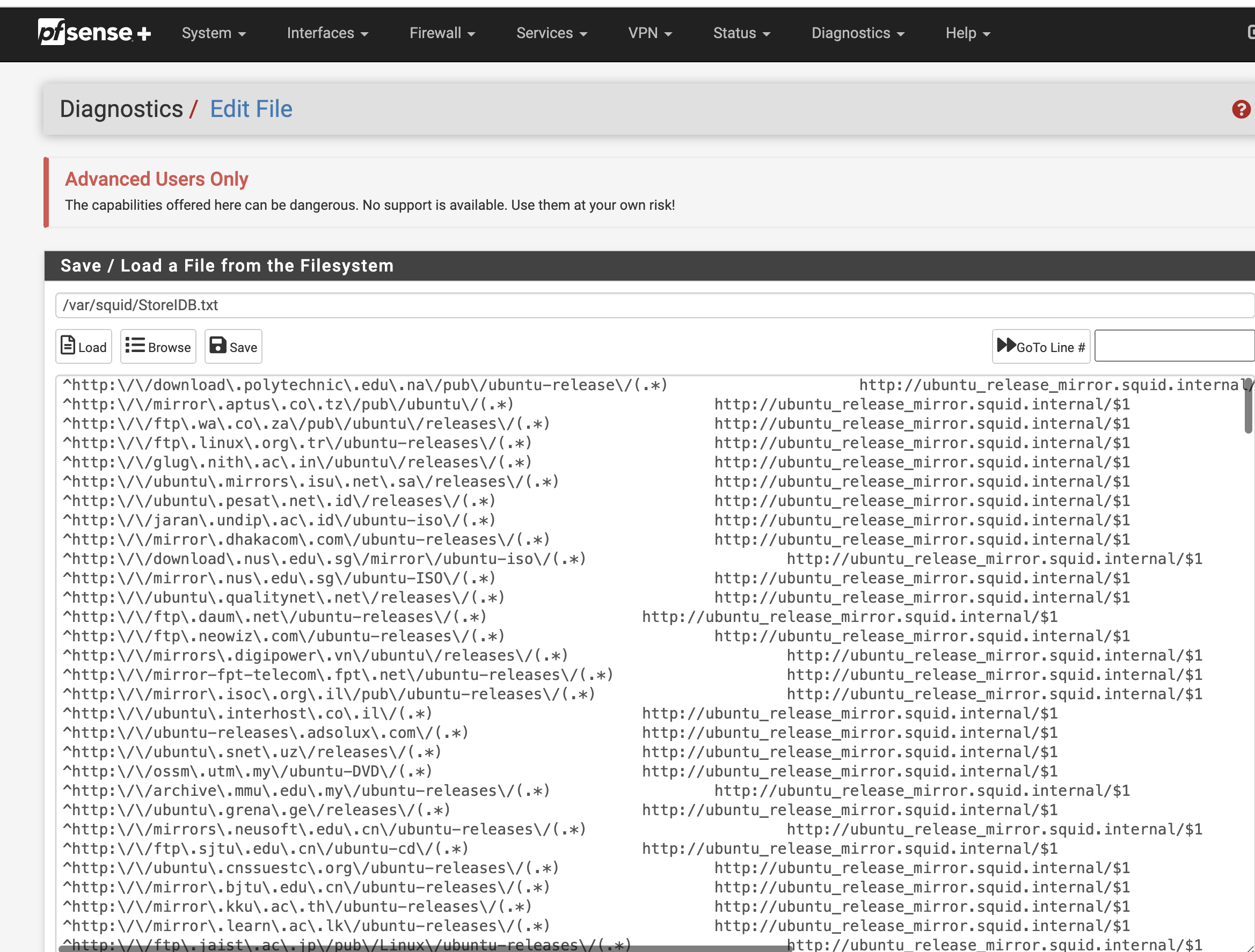The height and width of the screenshot is (952, 1255).
Task: Open the Status menu
Action: pos(741,33)
